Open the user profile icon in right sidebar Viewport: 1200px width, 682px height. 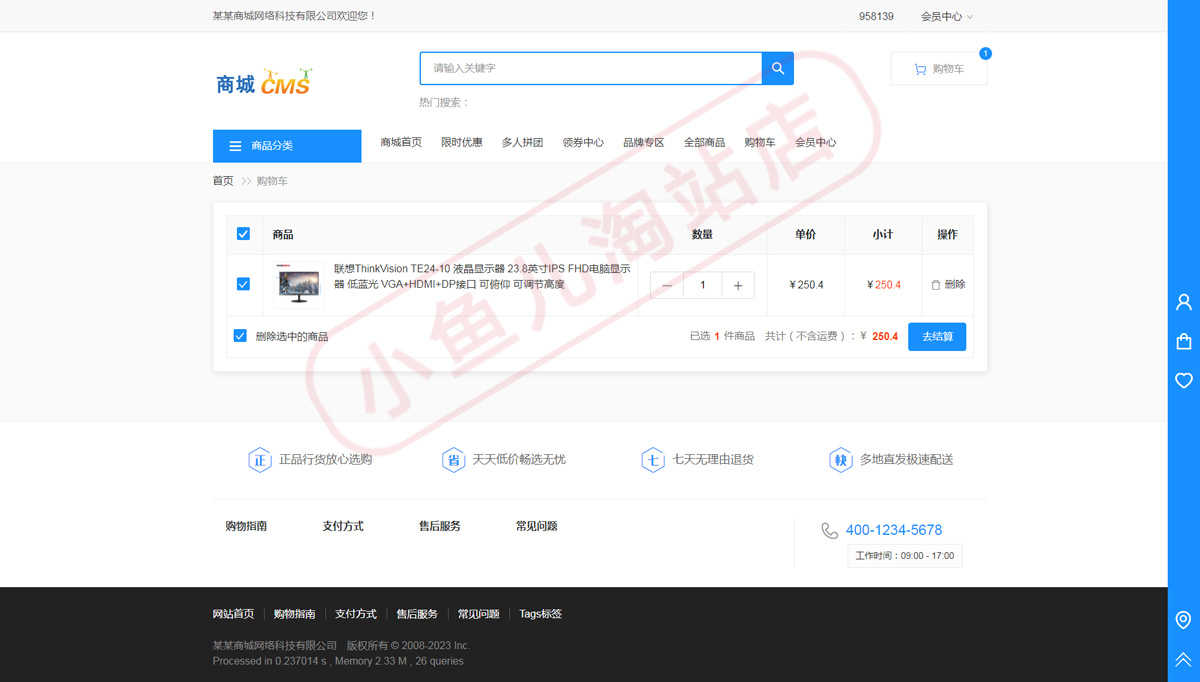pos(1184,302)
